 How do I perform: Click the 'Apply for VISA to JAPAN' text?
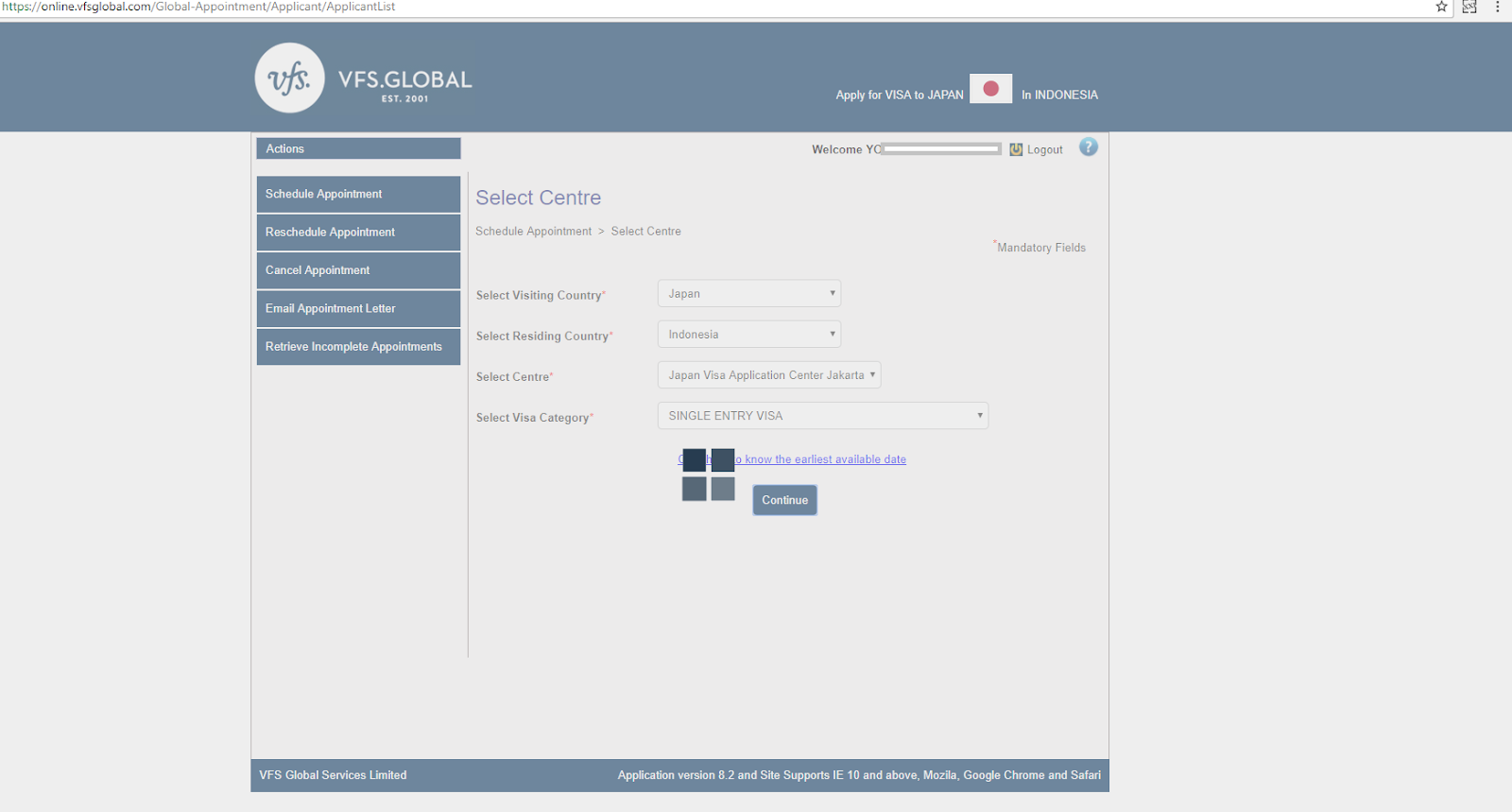click(900, 95)
